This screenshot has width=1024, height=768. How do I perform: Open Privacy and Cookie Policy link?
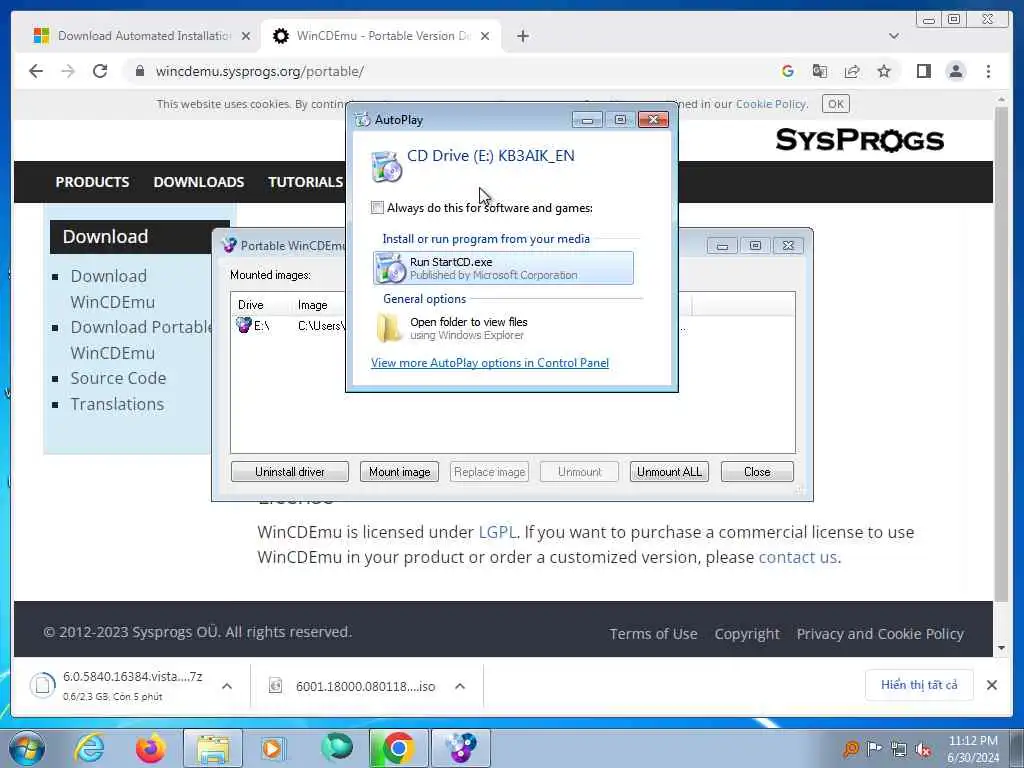880,633
